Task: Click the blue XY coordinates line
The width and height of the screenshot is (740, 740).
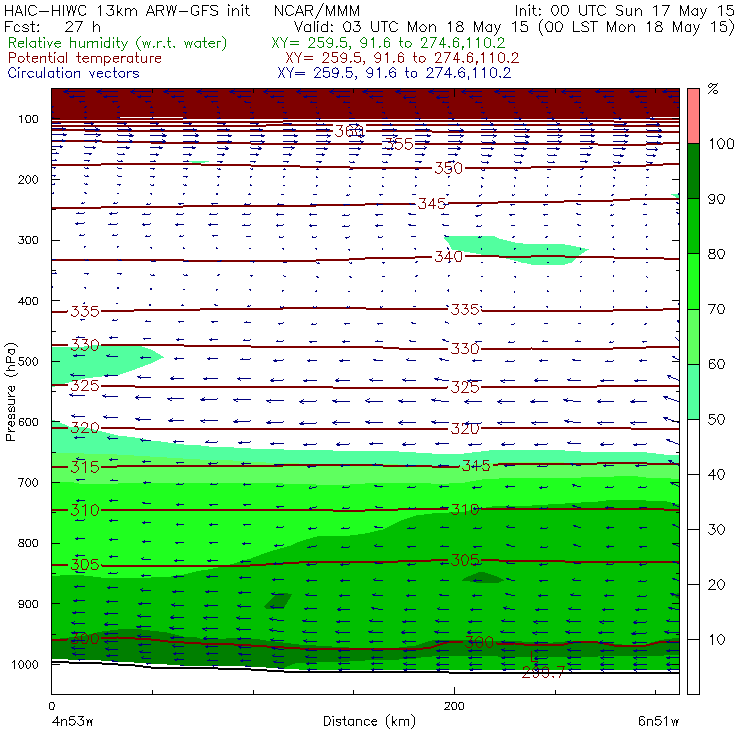Action: point(394,73)
